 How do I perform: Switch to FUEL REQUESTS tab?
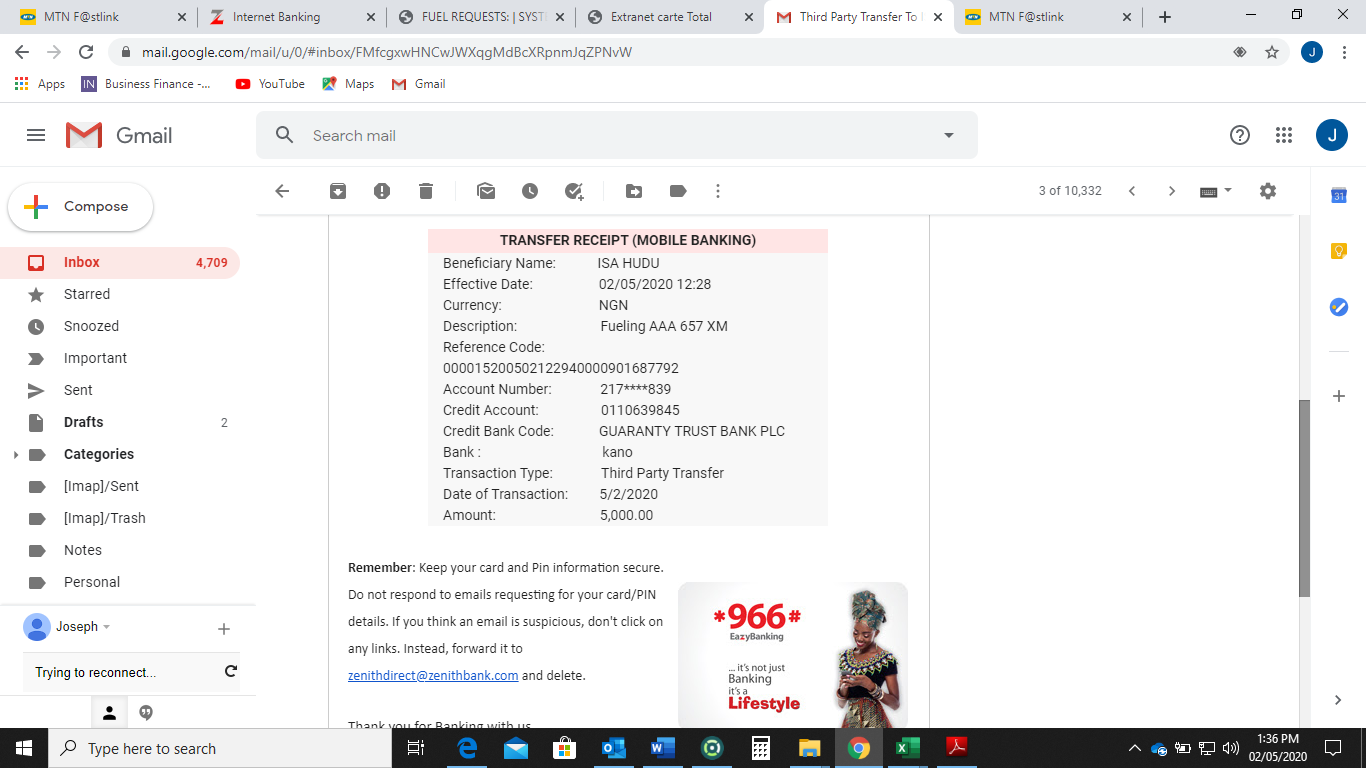[481, 17]
